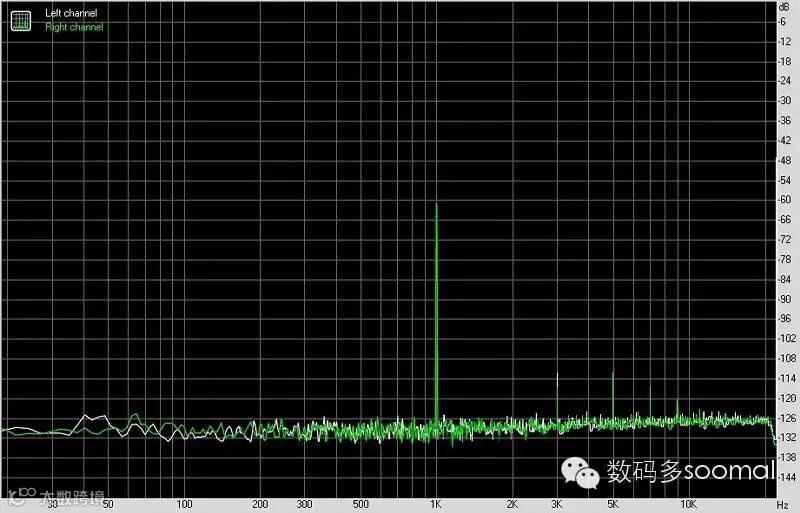Click the tall green peak at 1K
800x513 pixels.
click(x=437, y=312)
